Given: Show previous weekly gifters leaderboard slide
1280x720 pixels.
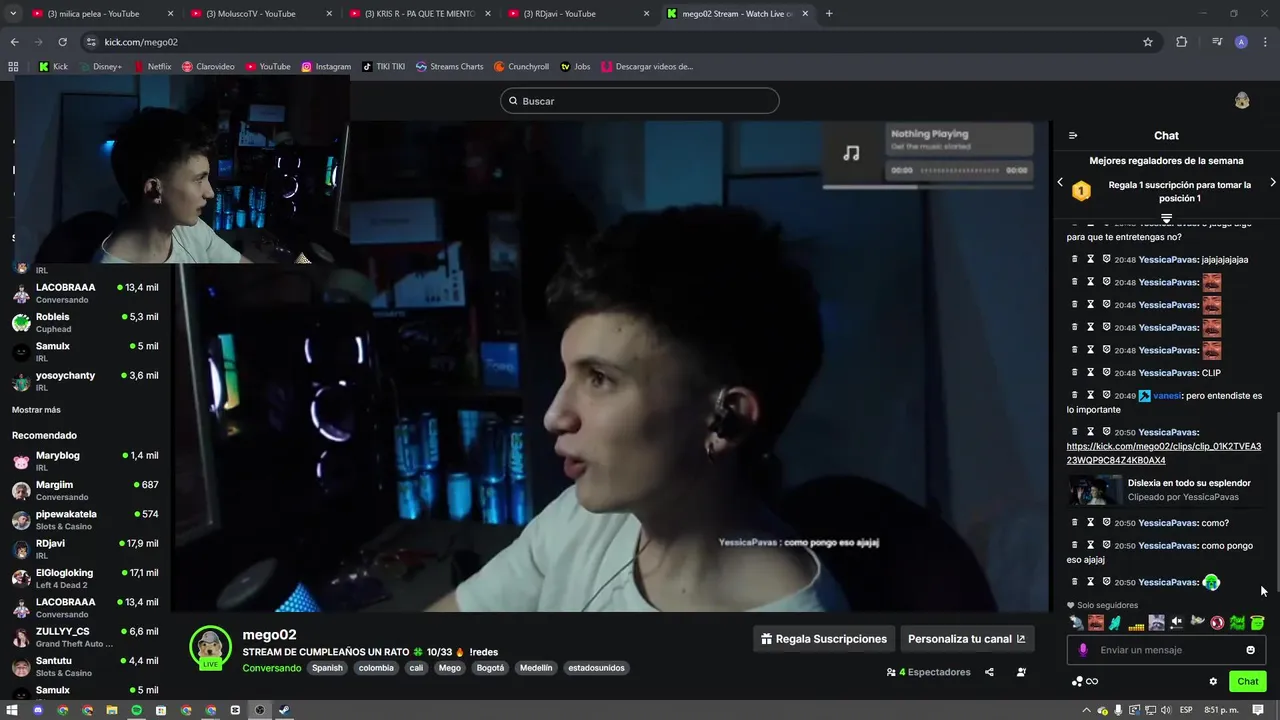Looking at the screenshot, I should point(1060,182).
